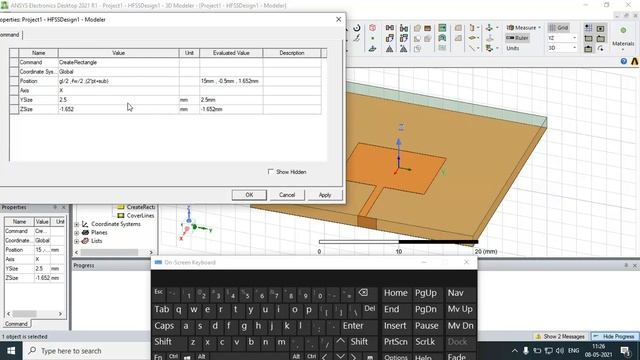Click the rotate view icon in toolbar
Image resolution: width=640 pixels, height=360 pixels.
(x=357, y=28)
